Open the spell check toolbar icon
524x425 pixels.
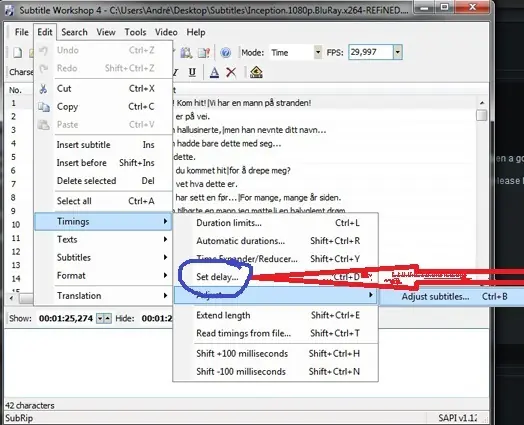(186, 52)
